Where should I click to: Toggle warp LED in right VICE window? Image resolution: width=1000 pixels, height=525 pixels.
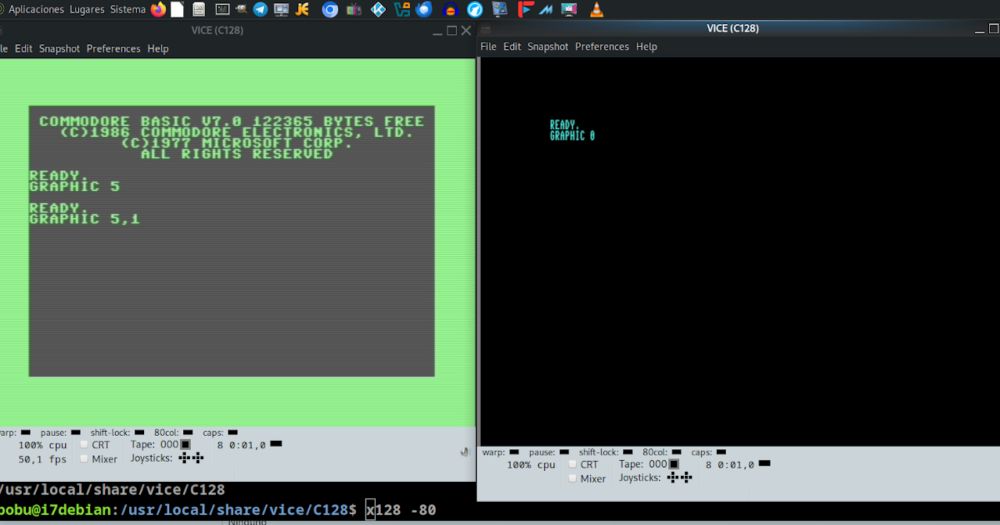click(x=514, y=452)
